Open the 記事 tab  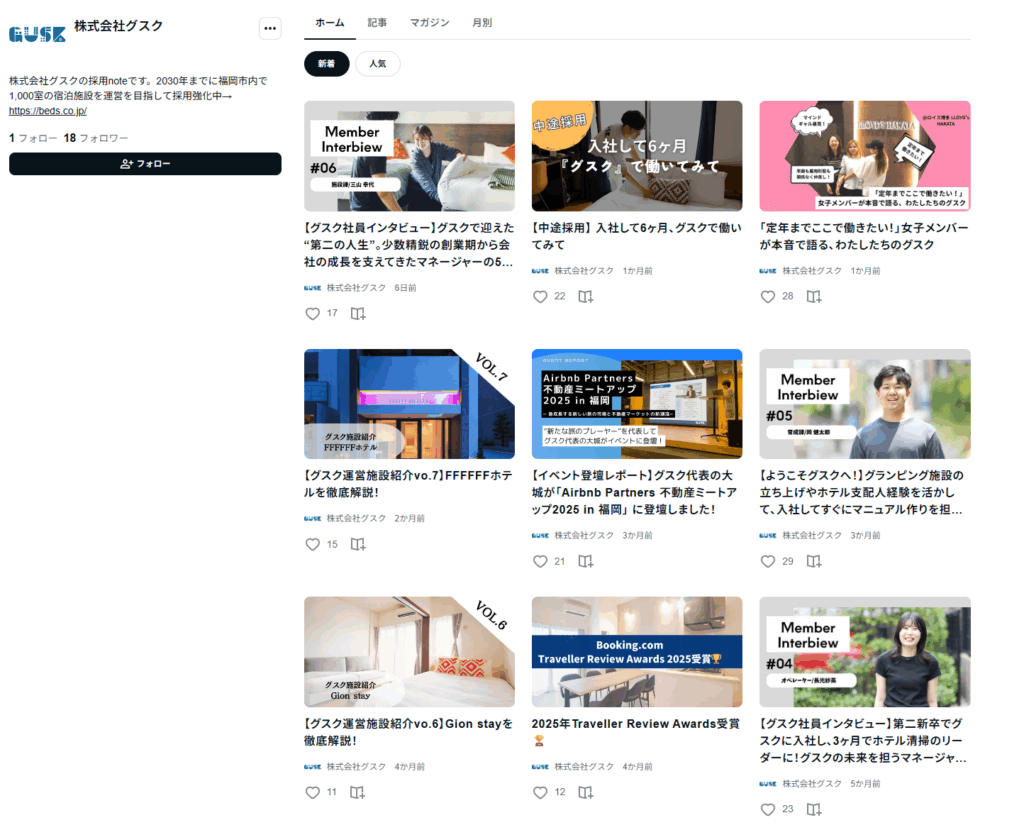[377, 22]
